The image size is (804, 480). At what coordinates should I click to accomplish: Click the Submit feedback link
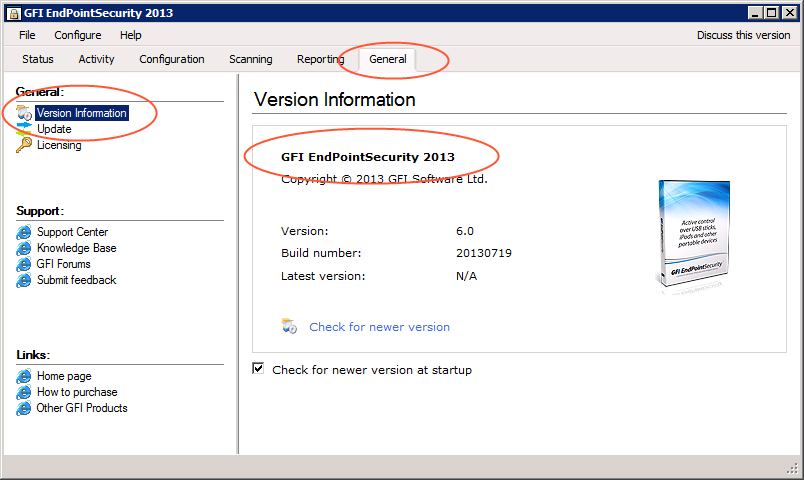pyautogui.click(x=77, y=279)
